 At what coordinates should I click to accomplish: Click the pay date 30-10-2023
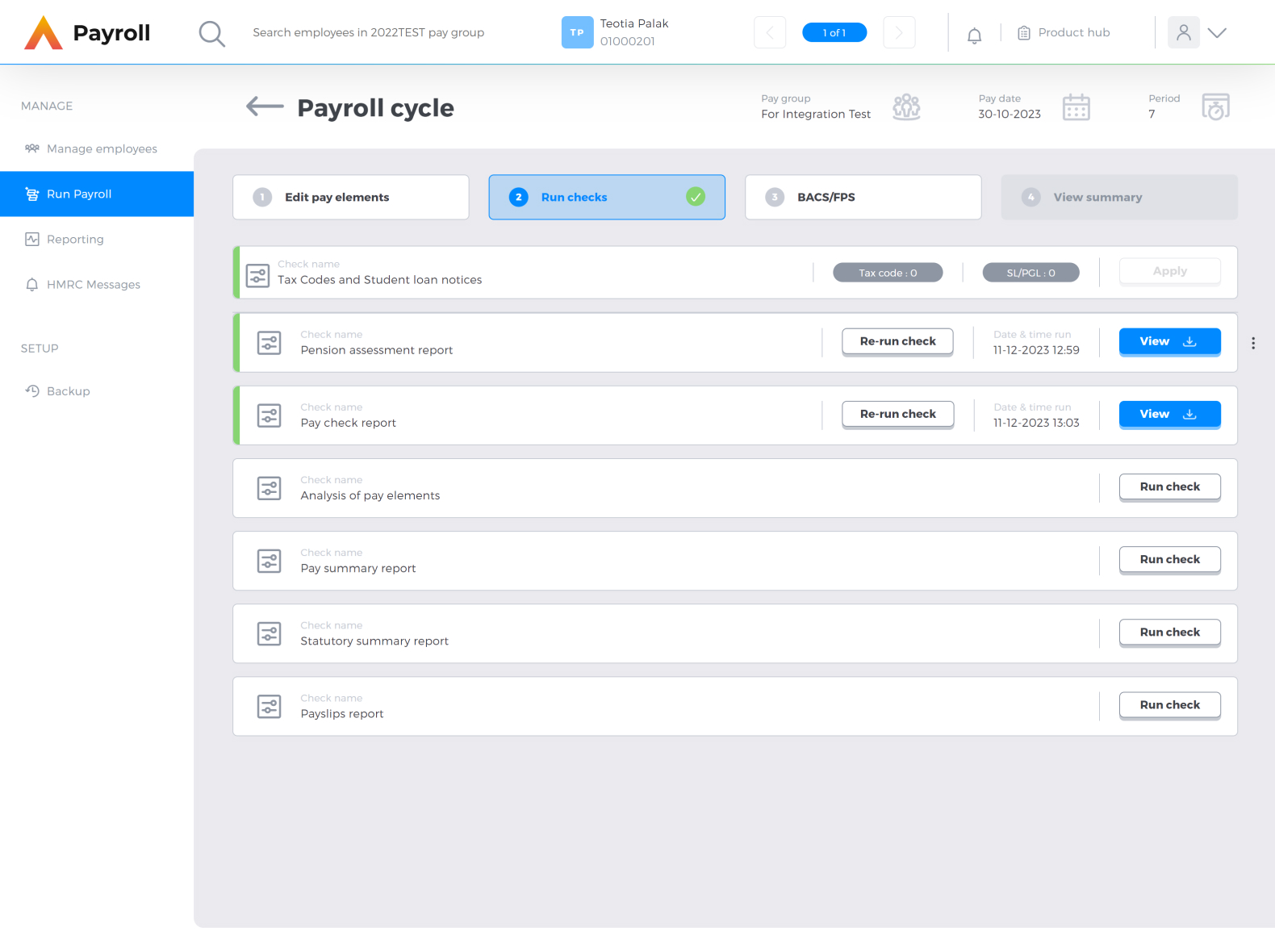(1010, 115)
